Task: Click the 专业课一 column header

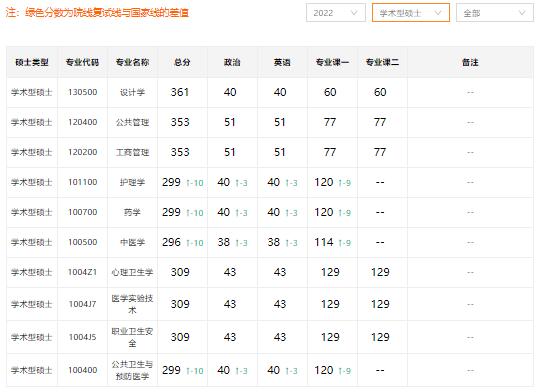Action: 332,62
